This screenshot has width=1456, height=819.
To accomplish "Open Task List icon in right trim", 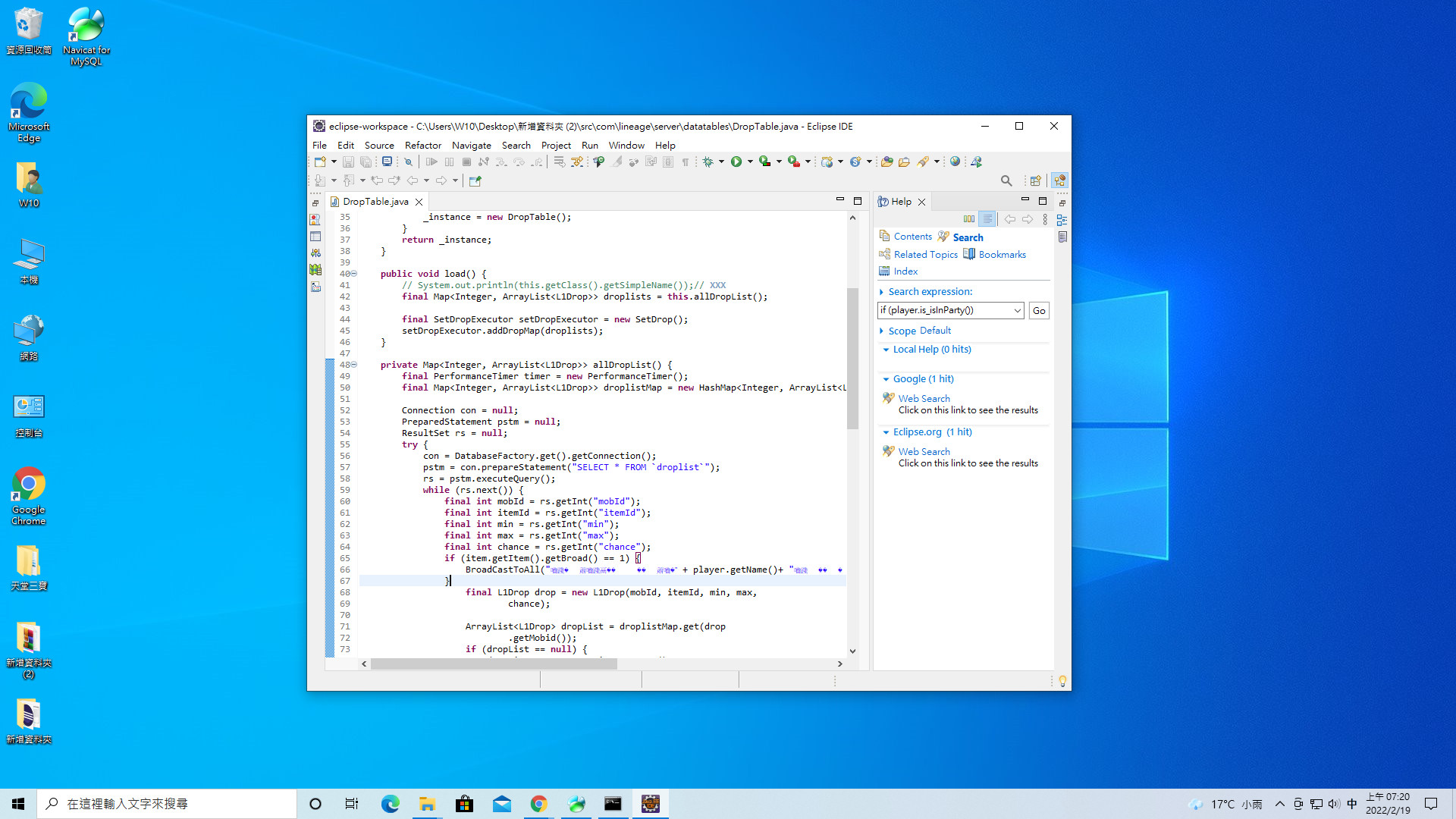I will (1062, 237).
